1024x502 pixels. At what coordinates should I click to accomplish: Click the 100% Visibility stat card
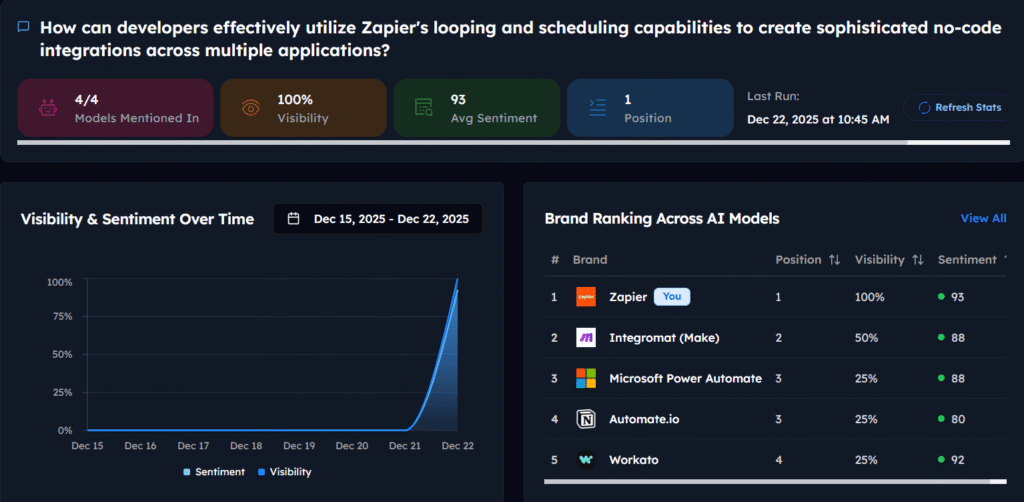tap(304, 108)
